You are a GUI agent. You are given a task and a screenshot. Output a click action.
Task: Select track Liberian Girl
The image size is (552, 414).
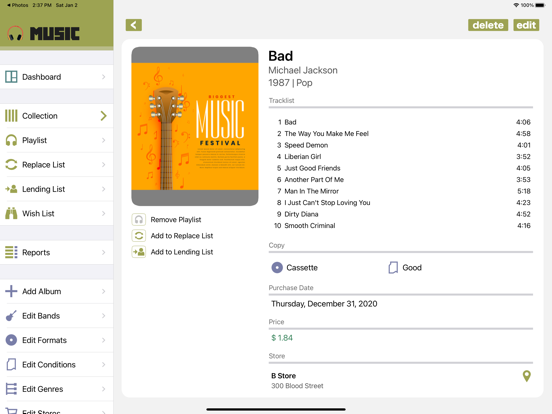[x=402, y=156]
